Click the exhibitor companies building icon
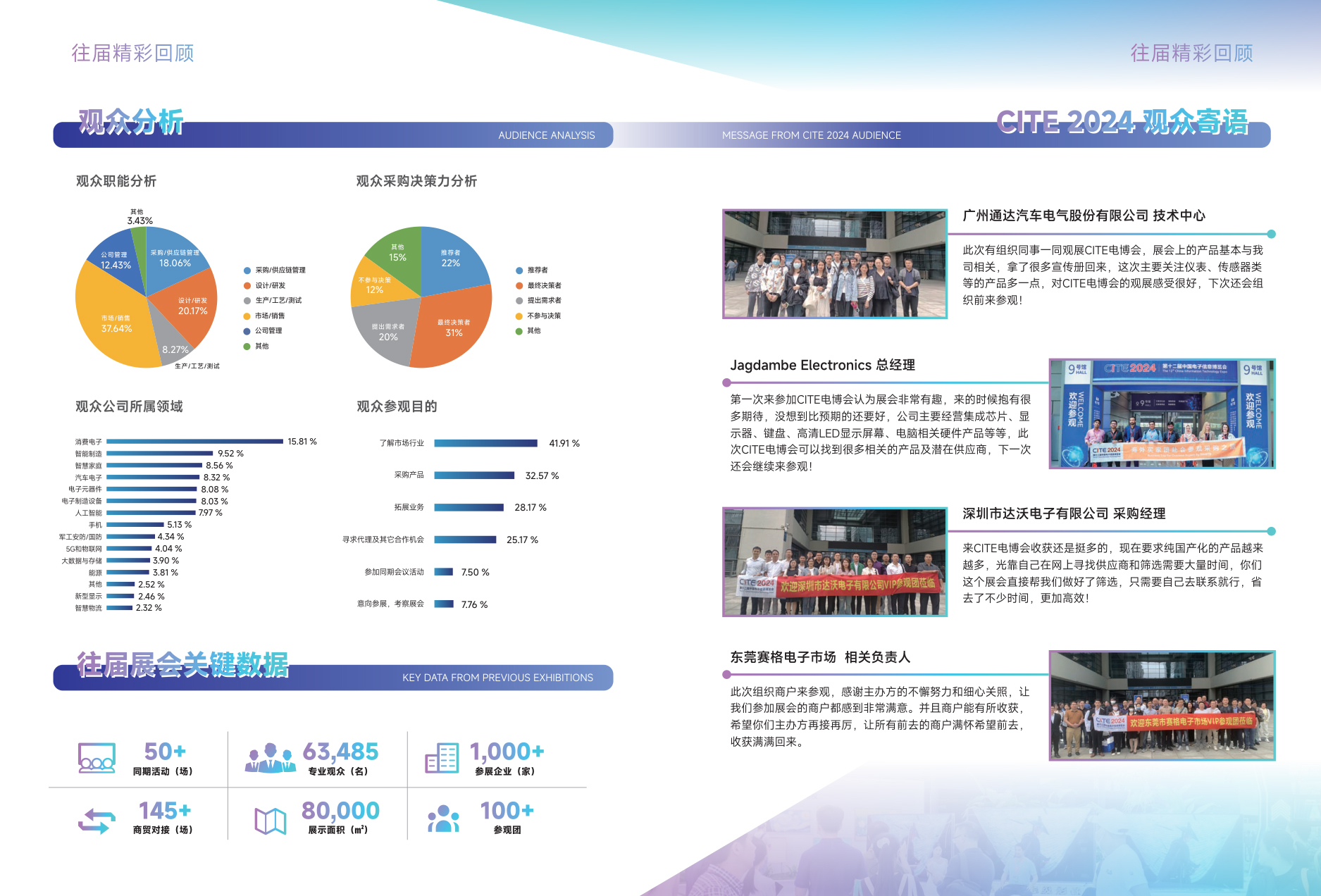This screenshot has height=896, width=1321. tap(442, 759)
